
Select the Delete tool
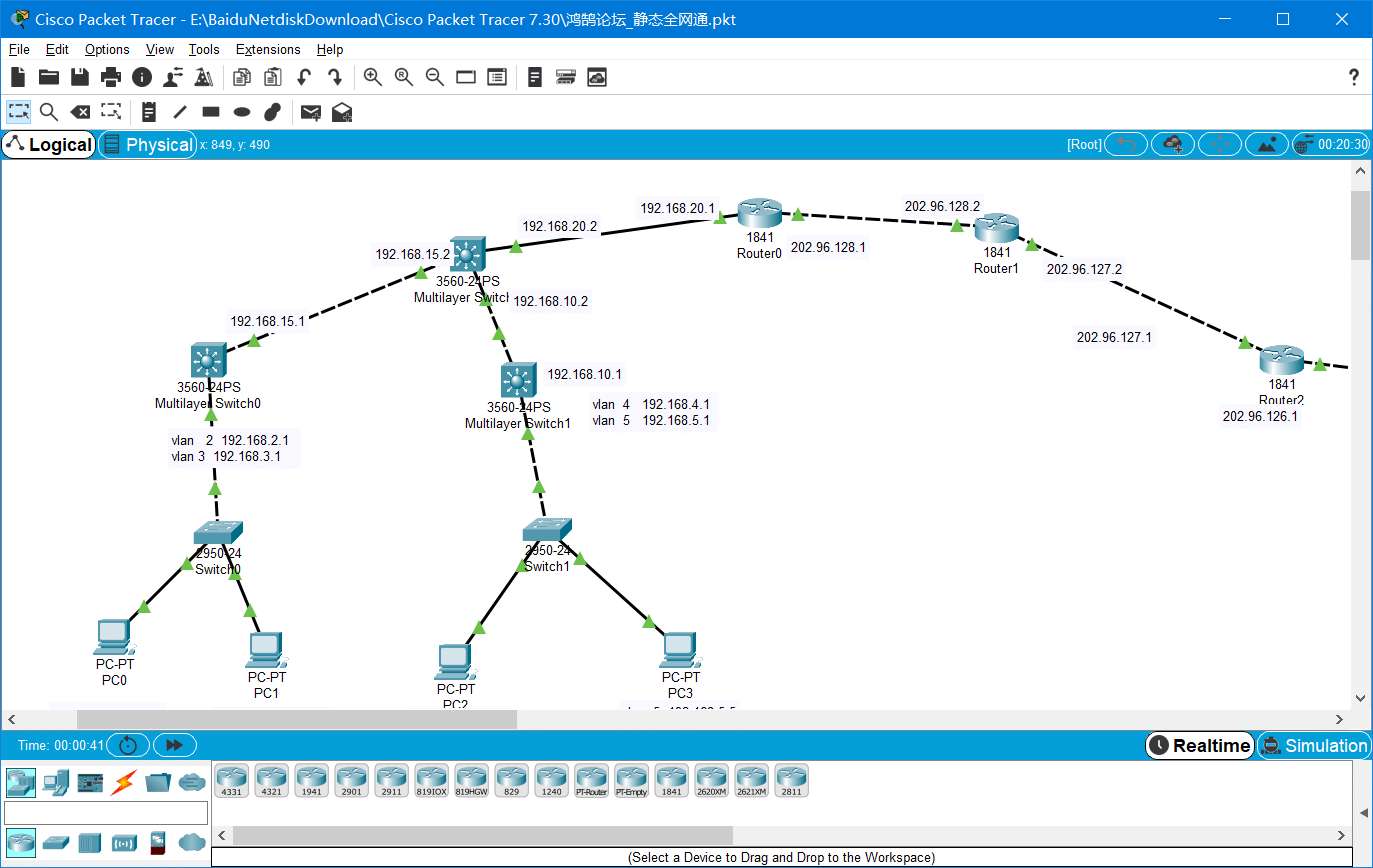click(x=80, y=112)
